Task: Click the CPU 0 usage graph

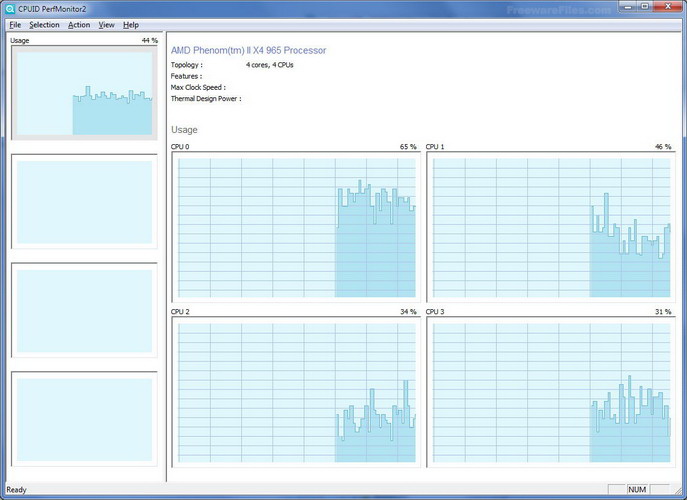Action: 296,227
